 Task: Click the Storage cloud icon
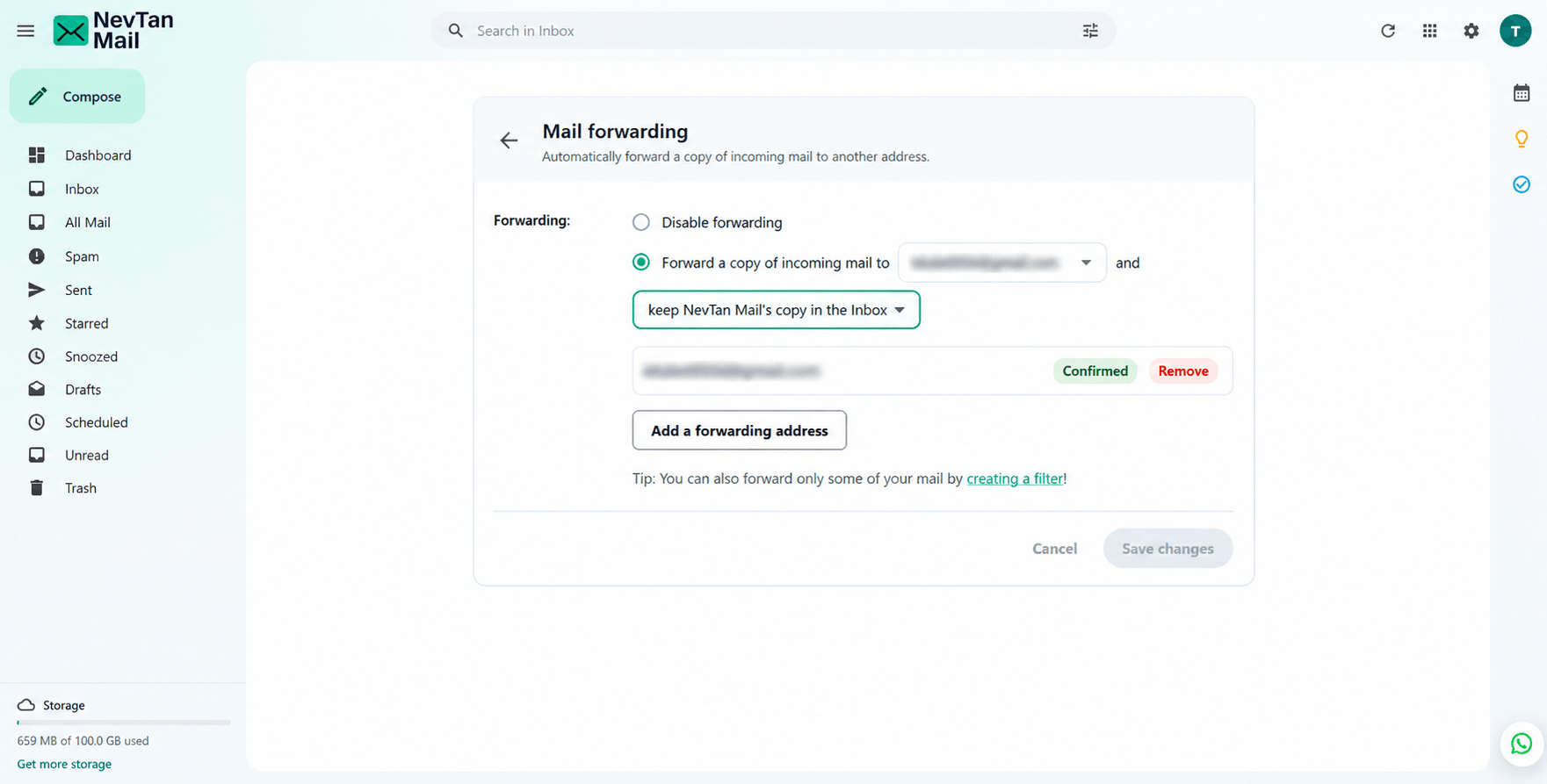(26, 705)
